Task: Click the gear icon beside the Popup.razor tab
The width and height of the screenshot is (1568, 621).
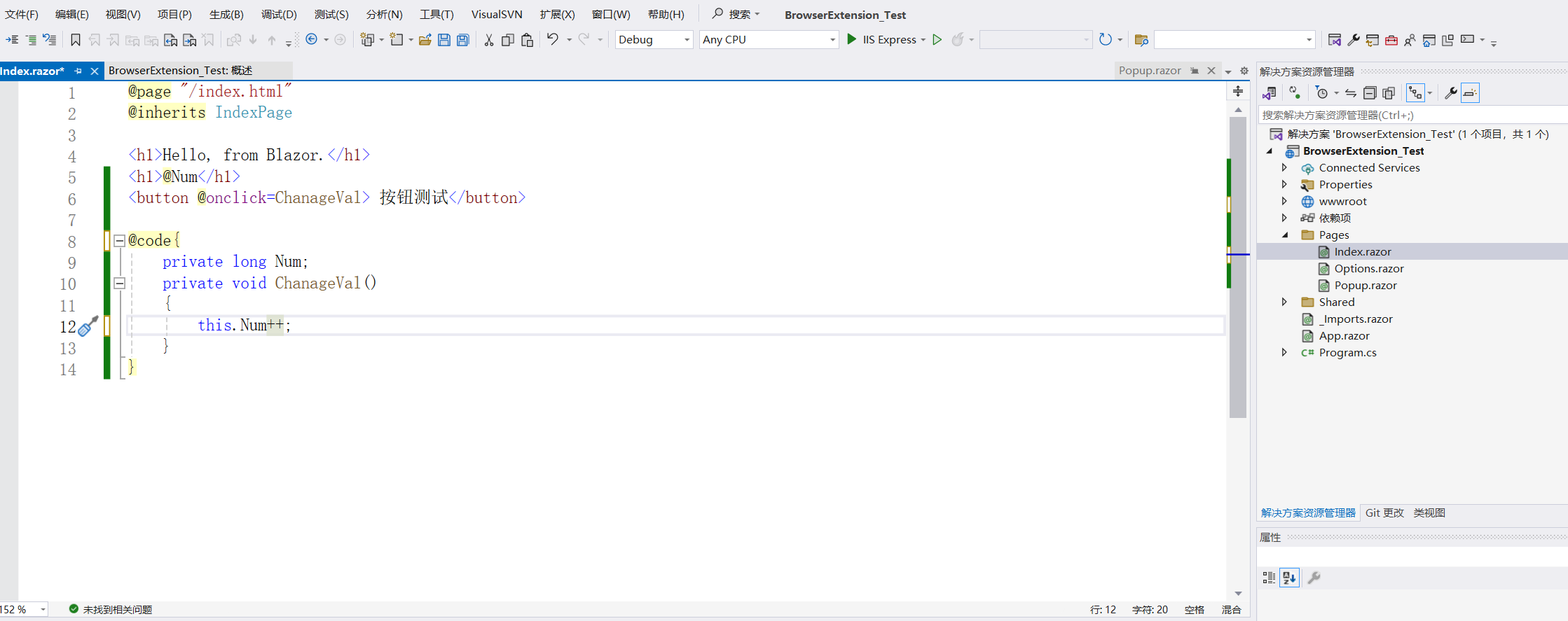Action: tap(1244, 71)
